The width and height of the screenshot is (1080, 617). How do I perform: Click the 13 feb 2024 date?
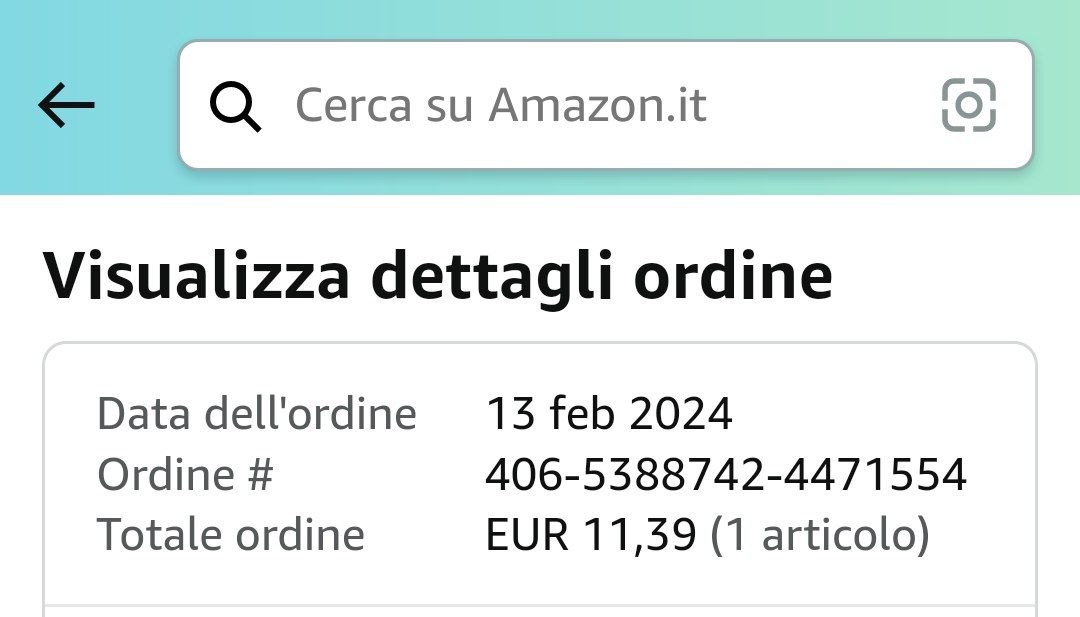pos(609,413)
